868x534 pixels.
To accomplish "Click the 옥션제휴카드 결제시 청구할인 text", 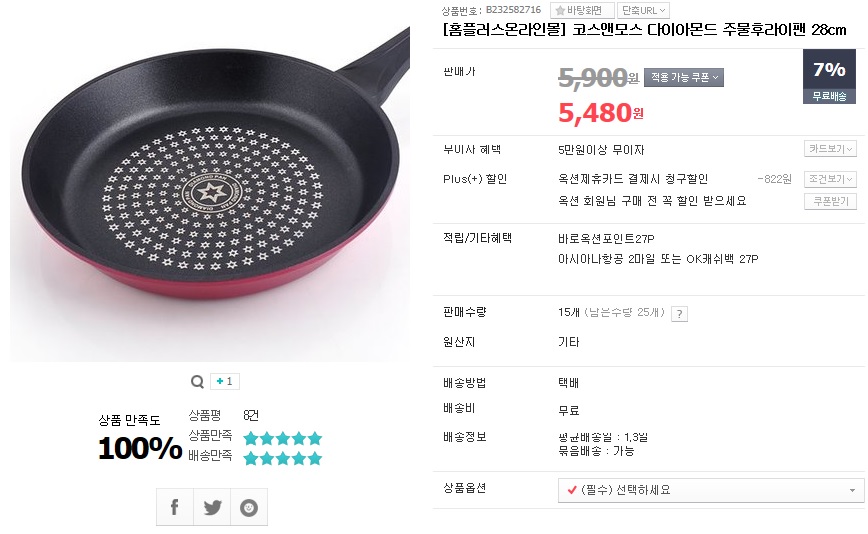I will point(633,179).
